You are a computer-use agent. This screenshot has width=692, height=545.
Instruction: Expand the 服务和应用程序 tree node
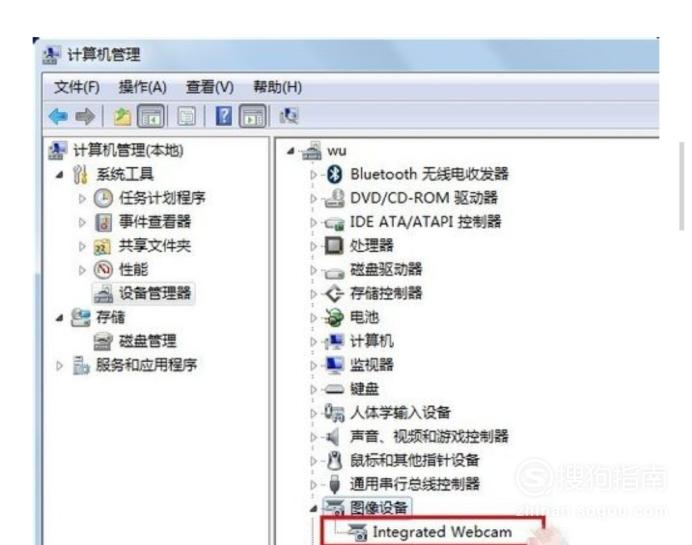(60, 365)
